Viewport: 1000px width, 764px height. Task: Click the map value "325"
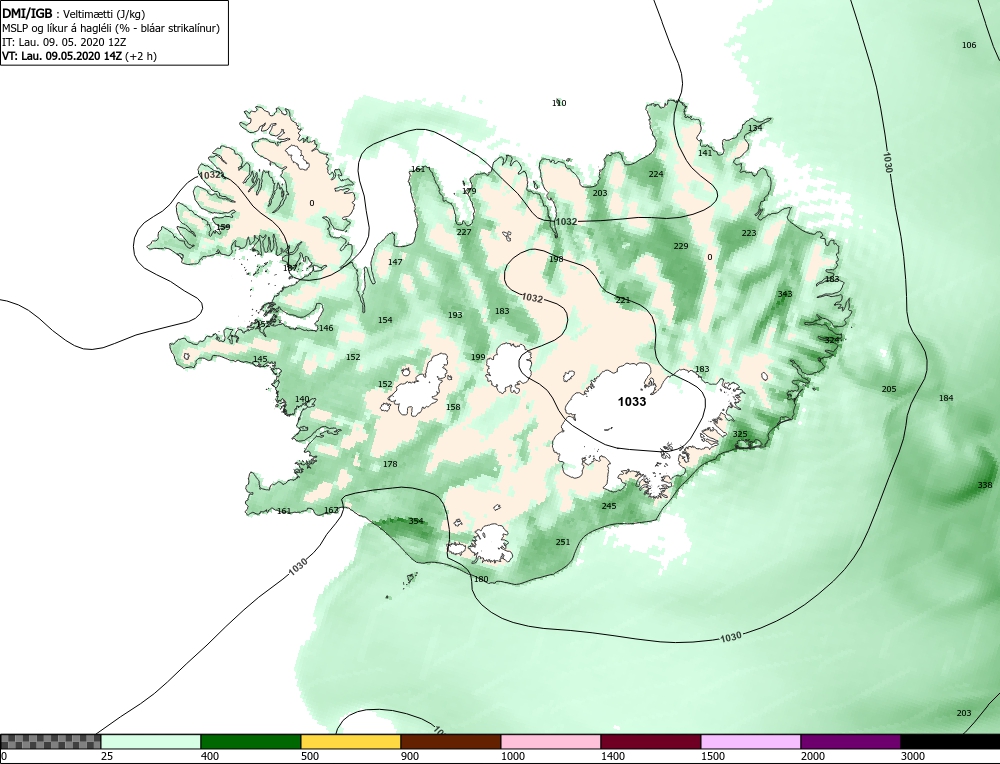pos(740,434)
